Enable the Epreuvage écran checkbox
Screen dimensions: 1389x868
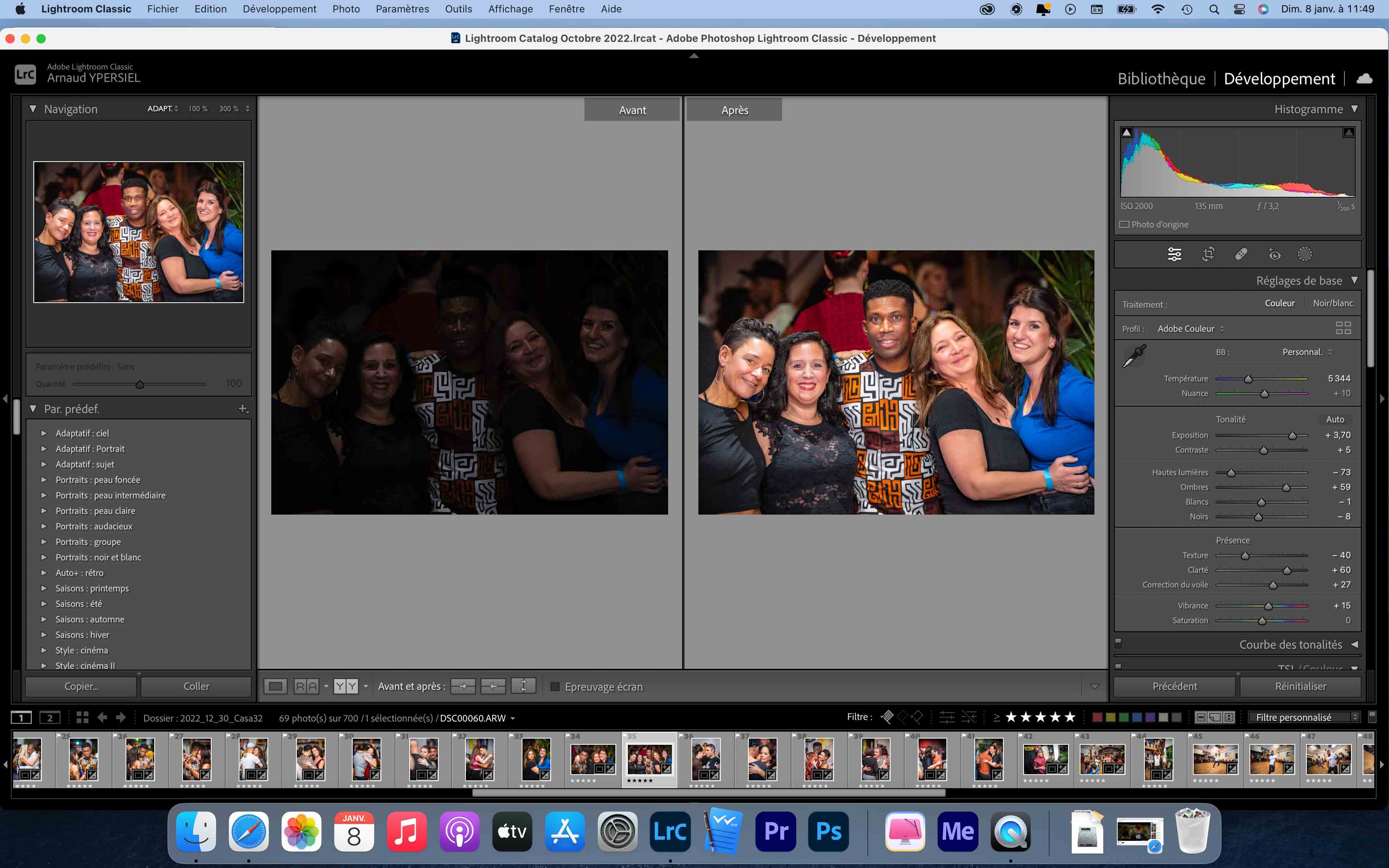[x=555, y=687]
